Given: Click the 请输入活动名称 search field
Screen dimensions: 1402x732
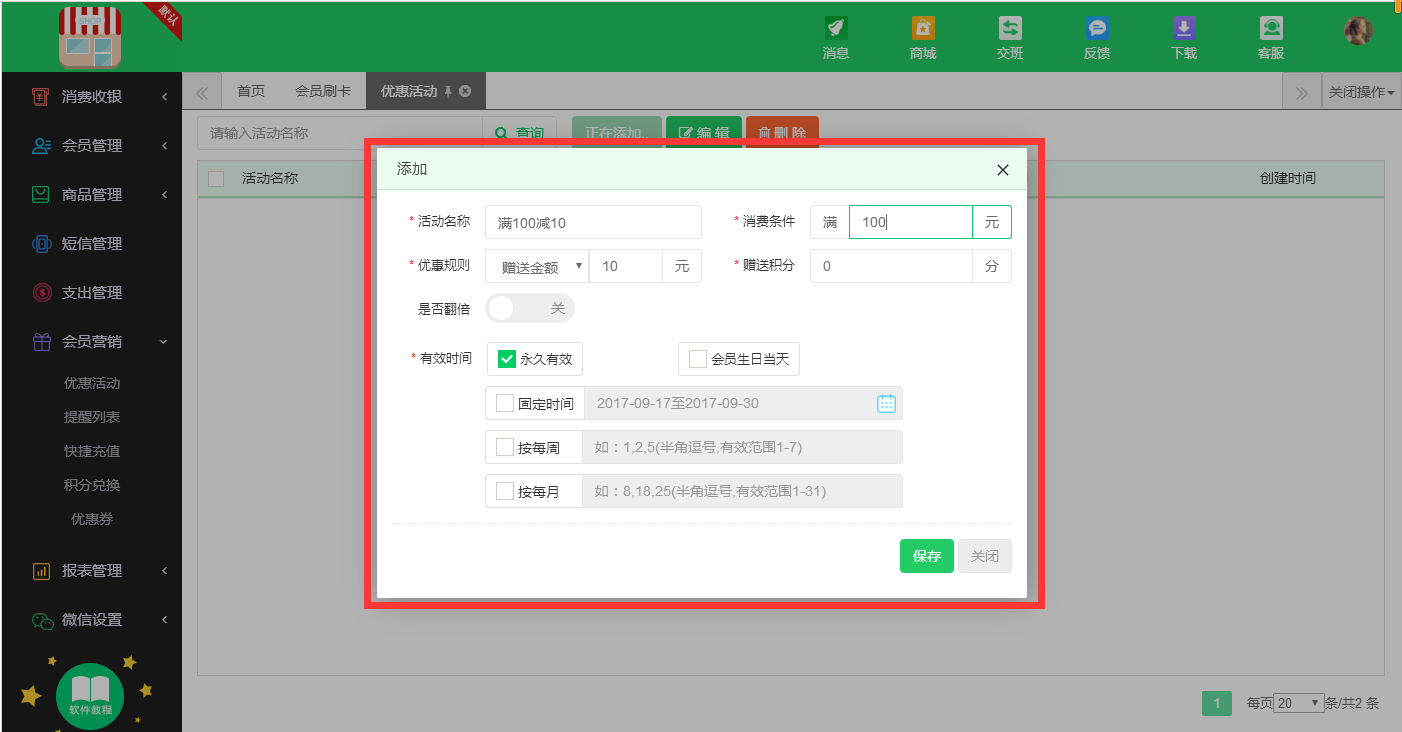Looking at the screenshot, I should point(340,133).
